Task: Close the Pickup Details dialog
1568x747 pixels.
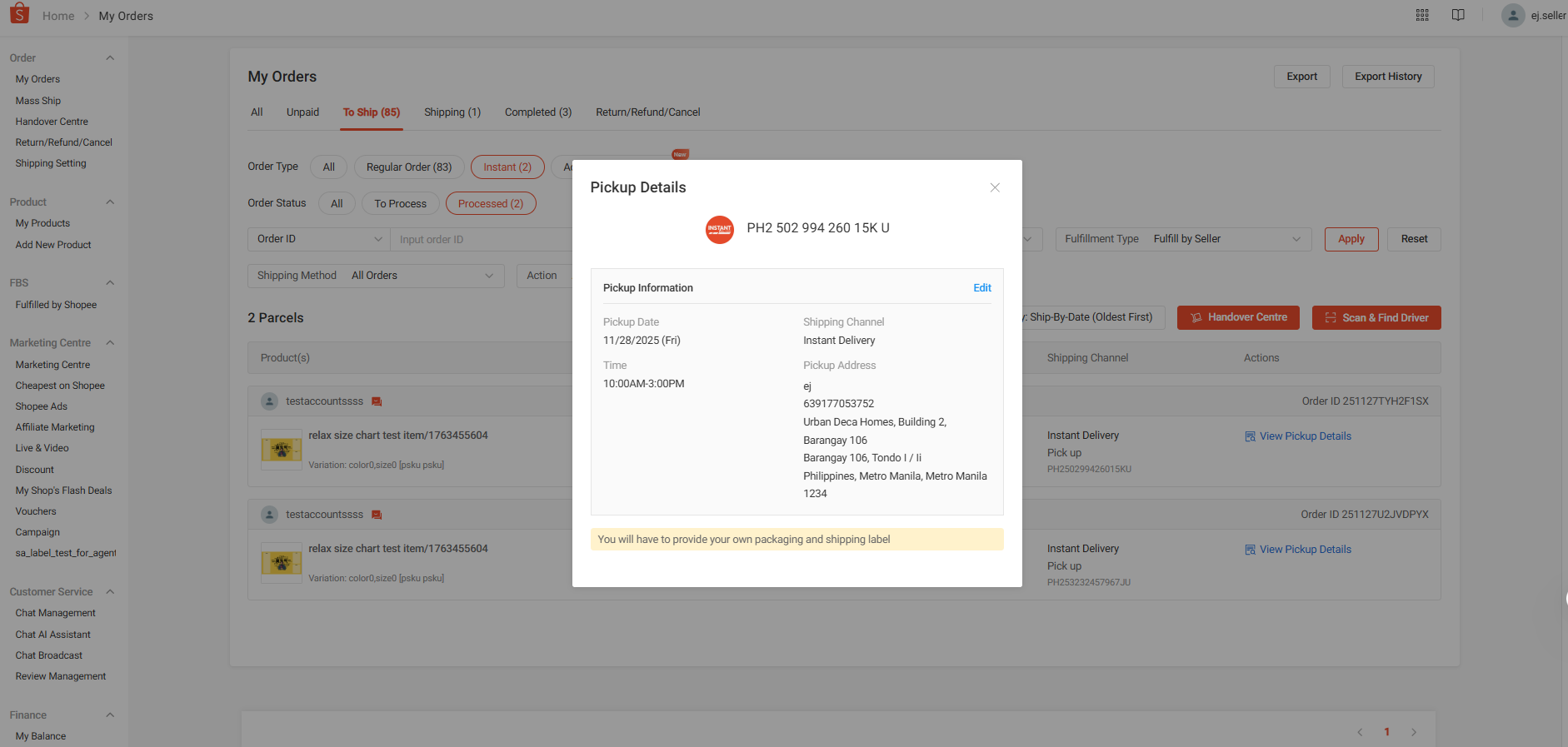Action: (995, 187)
